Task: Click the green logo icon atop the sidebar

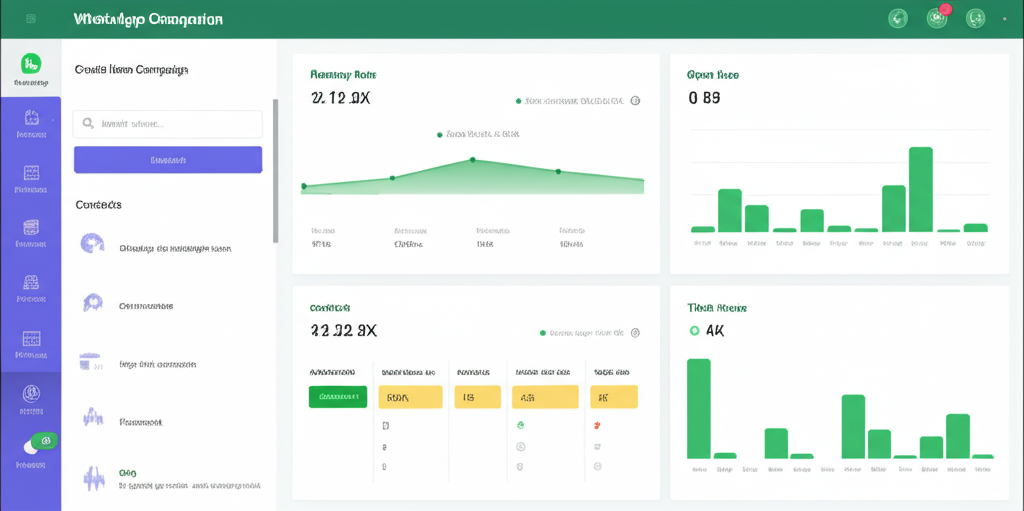Action: (31, 63)
